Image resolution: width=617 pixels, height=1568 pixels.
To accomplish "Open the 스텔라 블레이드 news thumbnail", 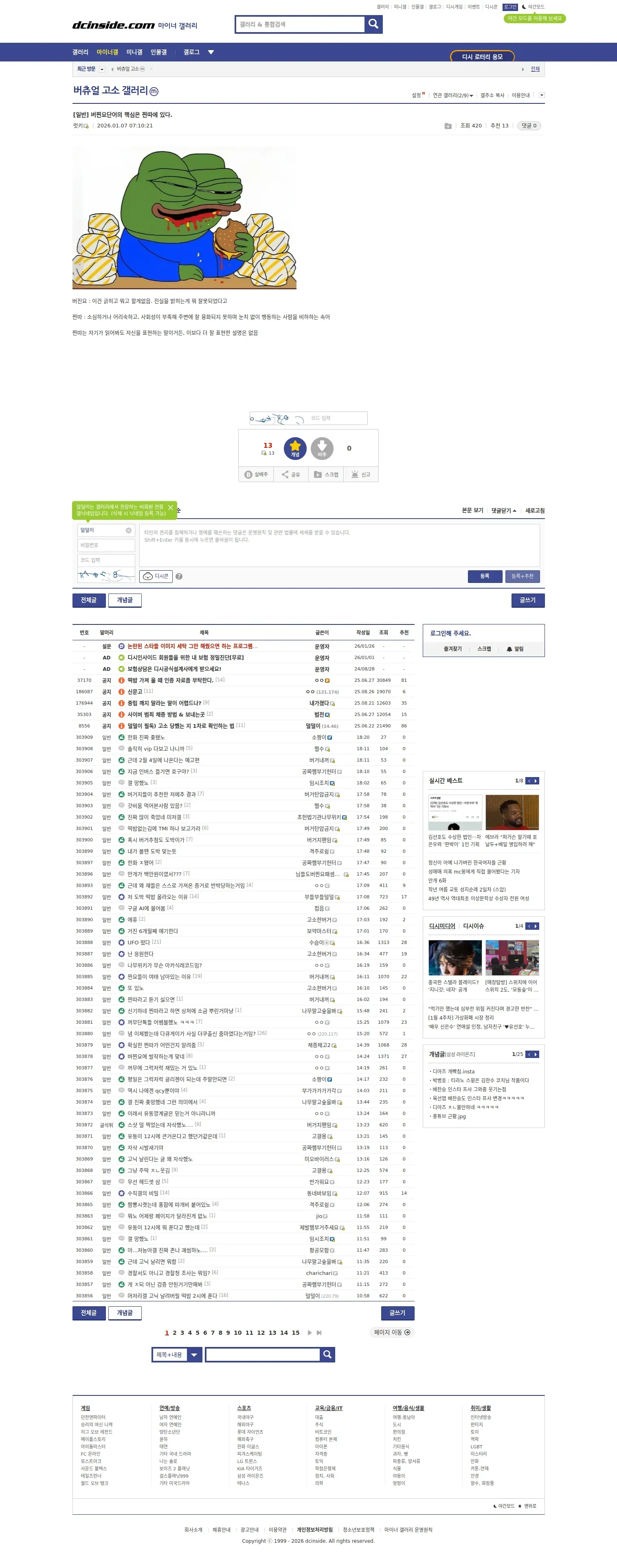I will pyautogui.click(x=455, y=957).
